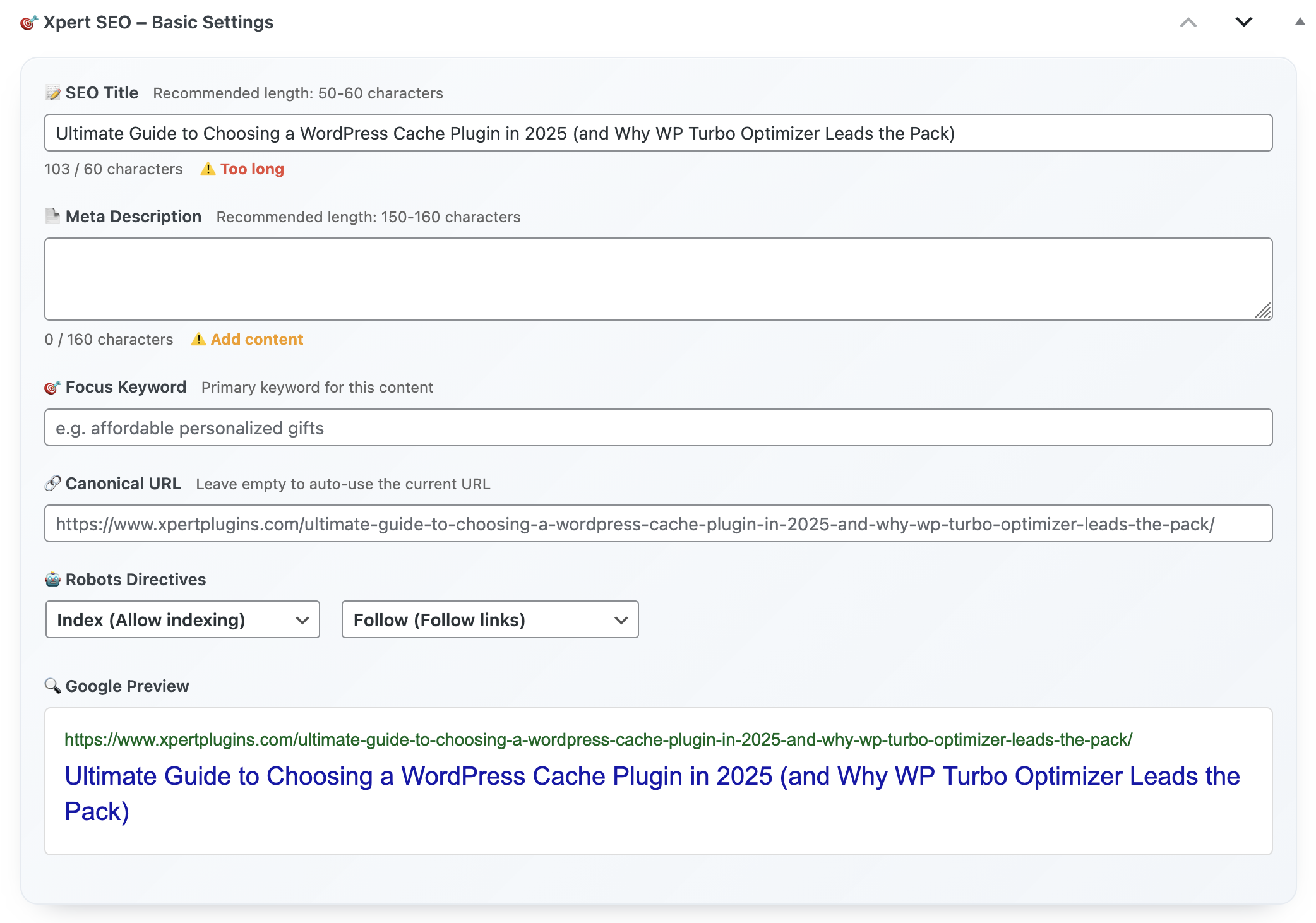Click Primary keyword for this content hint
Viewport: 1316px width, 923px height.
[318, 388]
